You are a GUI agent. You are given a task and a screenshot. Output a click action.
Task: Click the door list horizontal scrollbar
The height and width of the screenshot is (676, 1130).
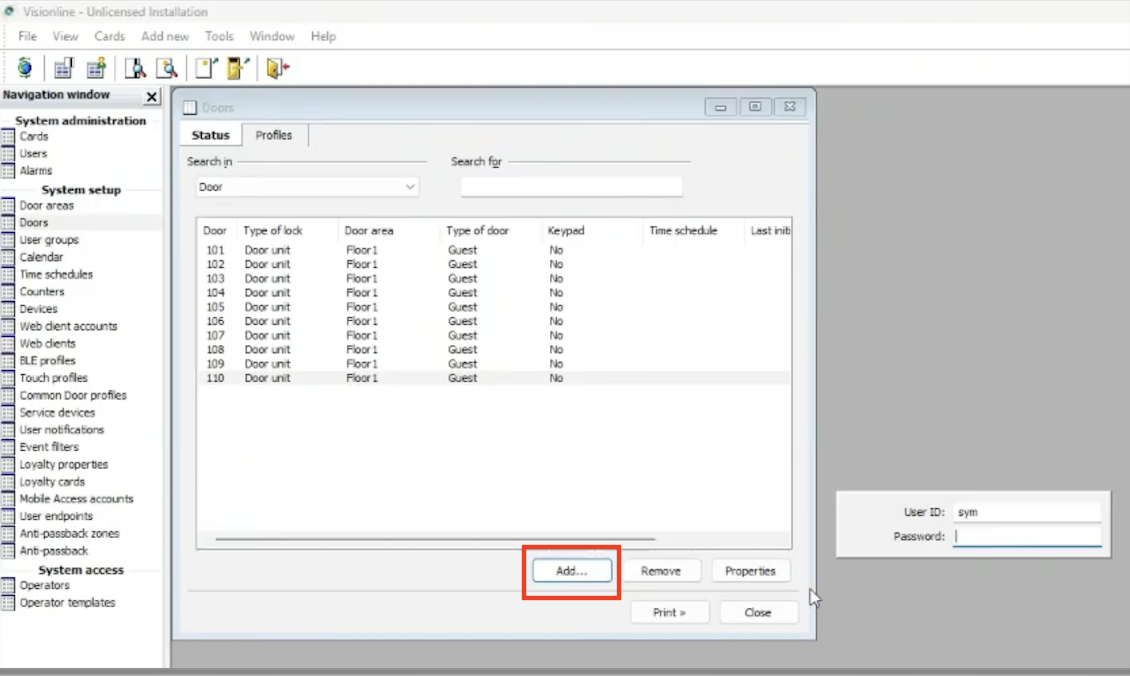[x=435, y=538]
